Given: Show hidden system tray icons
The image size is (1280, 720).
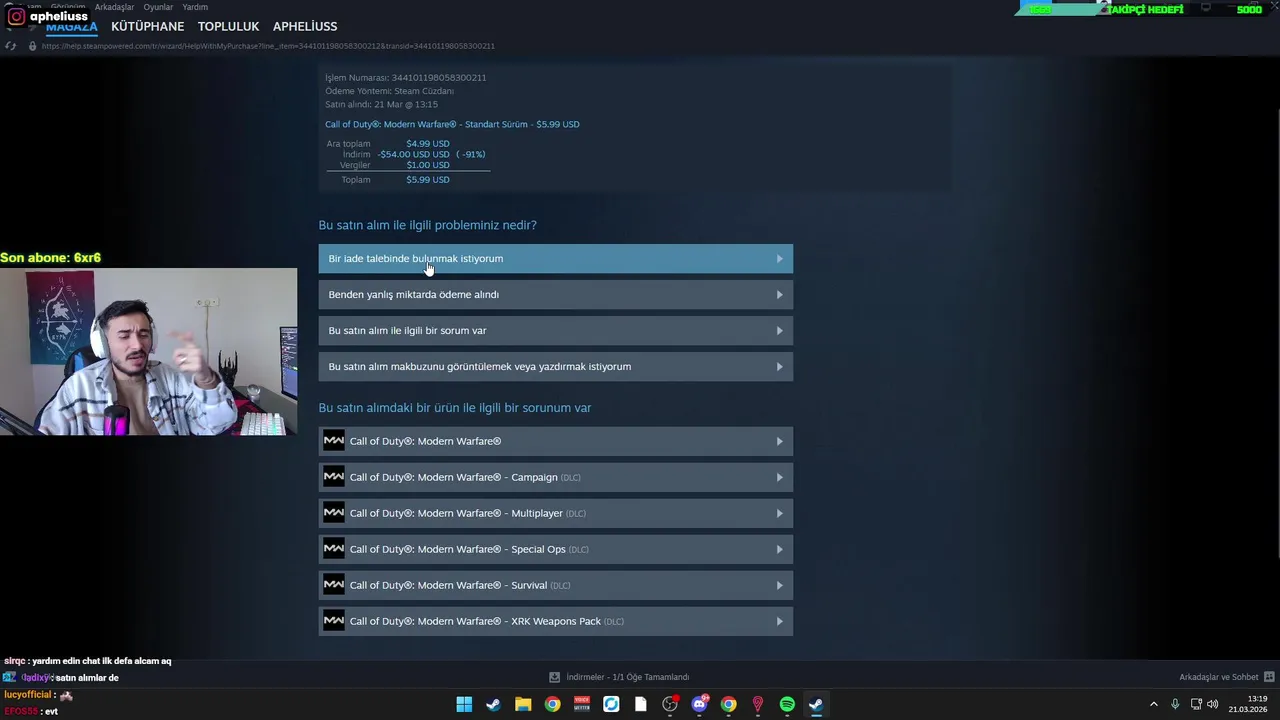Looking at the screenshot, I should click(x=1153, y=704).
